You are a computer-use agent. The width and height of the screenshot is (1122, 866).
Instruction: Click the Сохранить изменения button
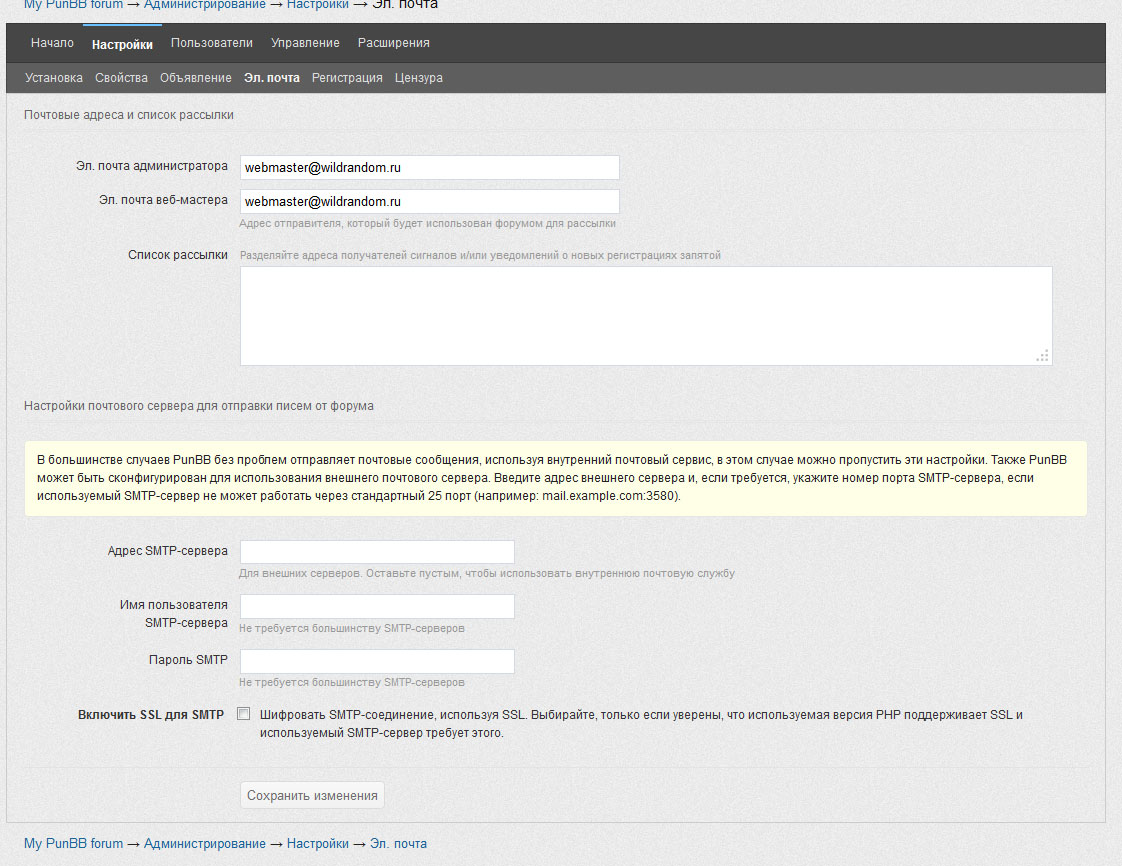click(x=312, y=795)
